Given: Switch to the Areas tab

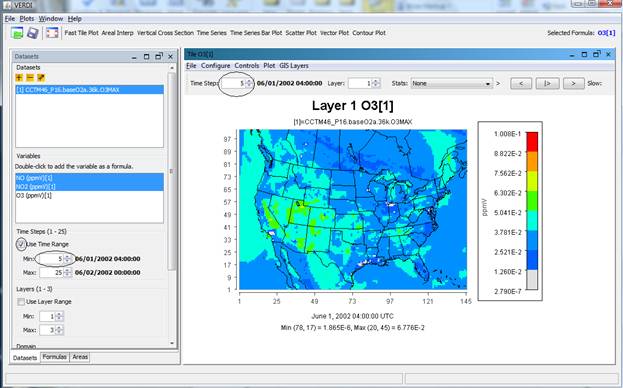Looking at the screenshot, I should coord(80,357).
